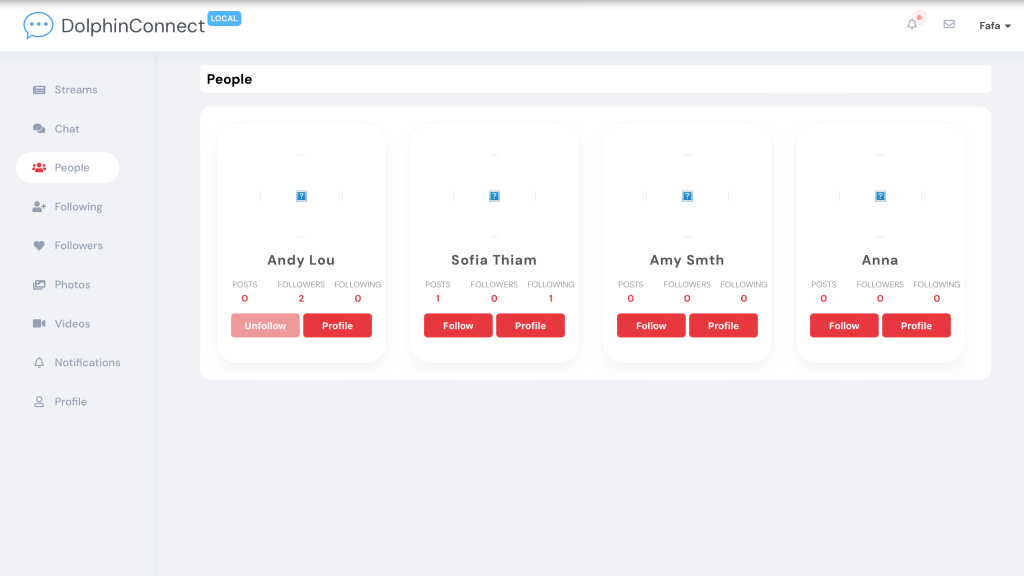Follow Sofia Thiam
Screen dimensions: 1024x576
(458, 326)
